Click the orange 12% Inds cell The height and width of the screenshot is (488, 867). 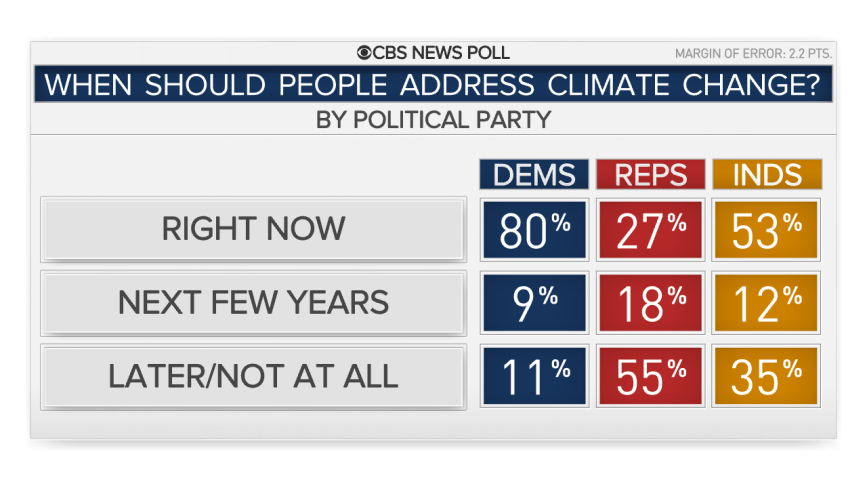766,303
